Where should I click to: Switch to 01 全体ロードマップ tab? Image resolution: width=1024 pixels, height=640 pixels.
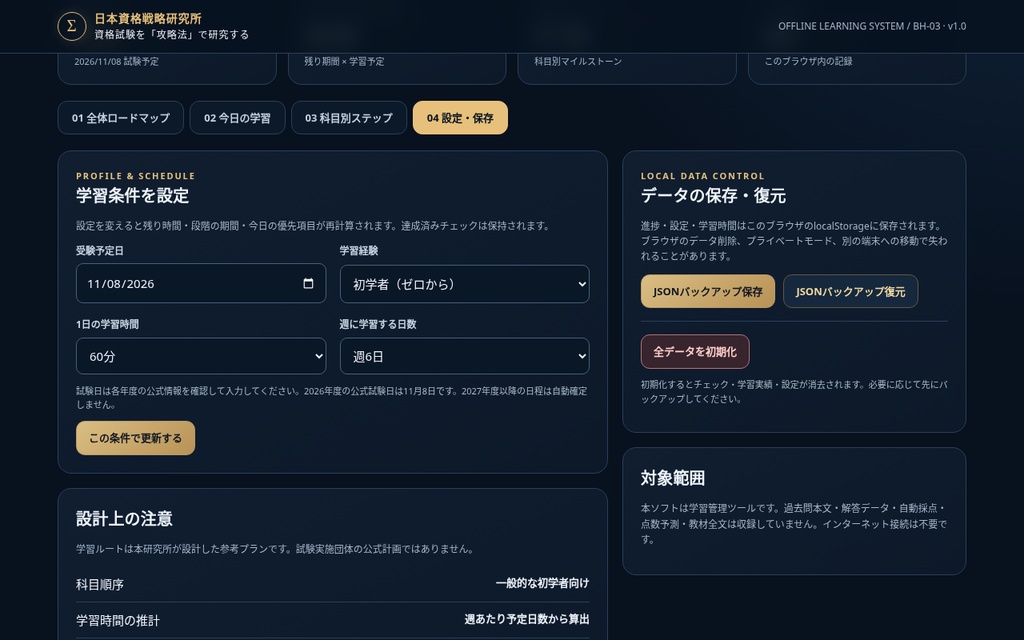(x=121, y=118)
